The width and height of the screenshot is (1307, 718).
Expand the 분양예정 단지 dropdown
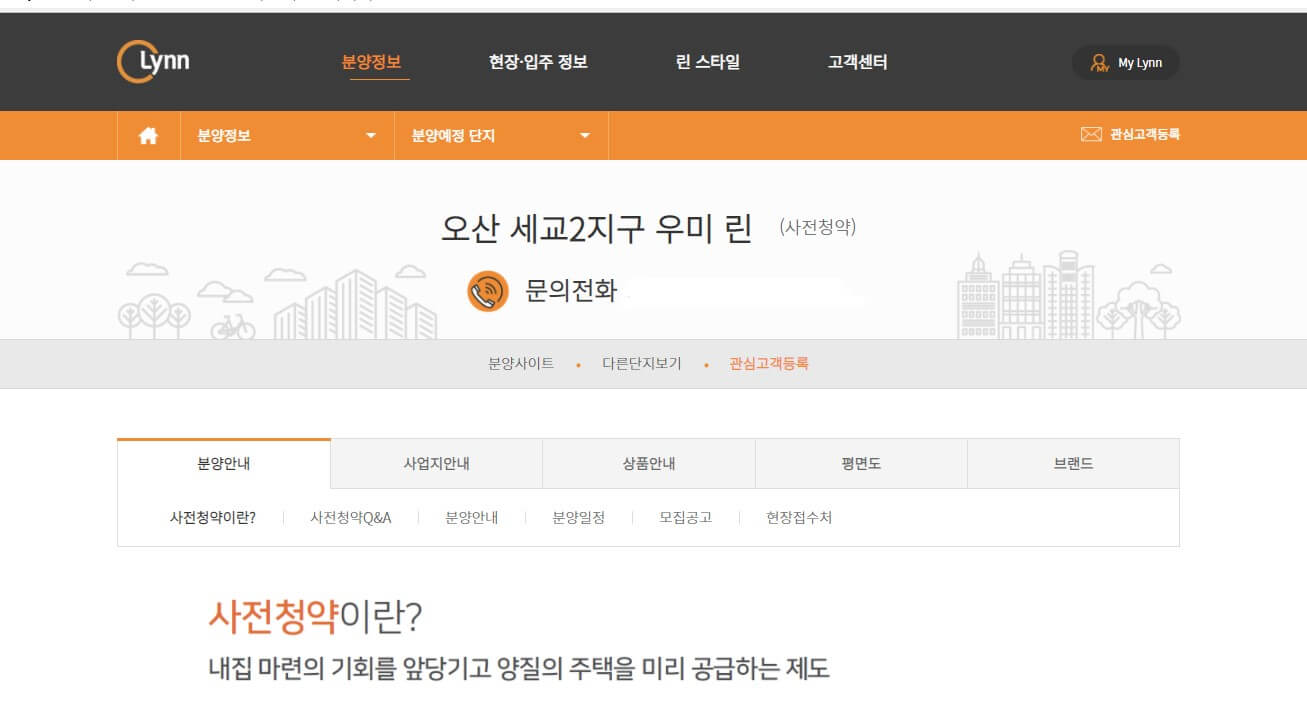coord(500,135)
